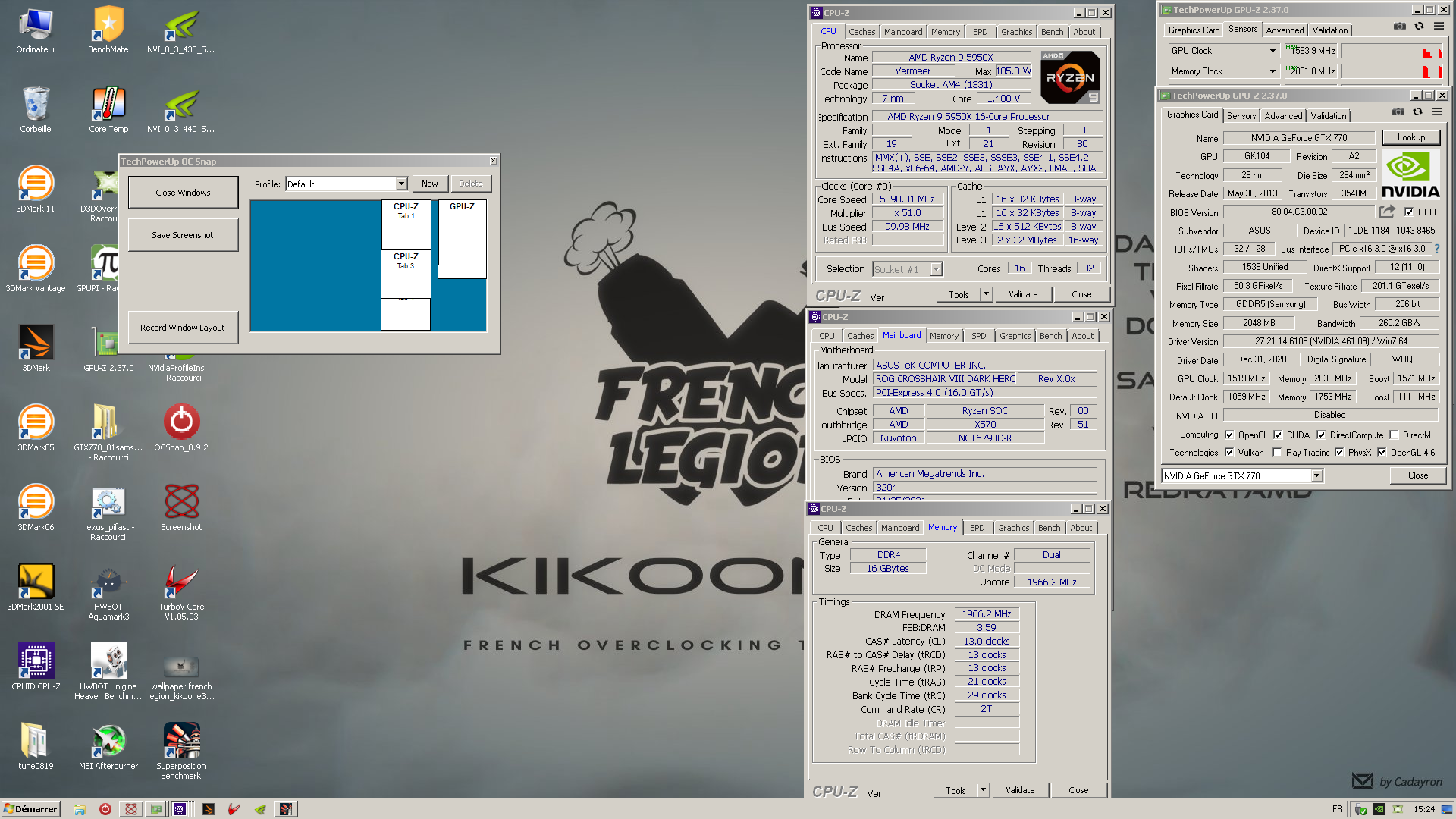Click refresh icon in GPU-Z Graphics Card window

pos(1417,112)
